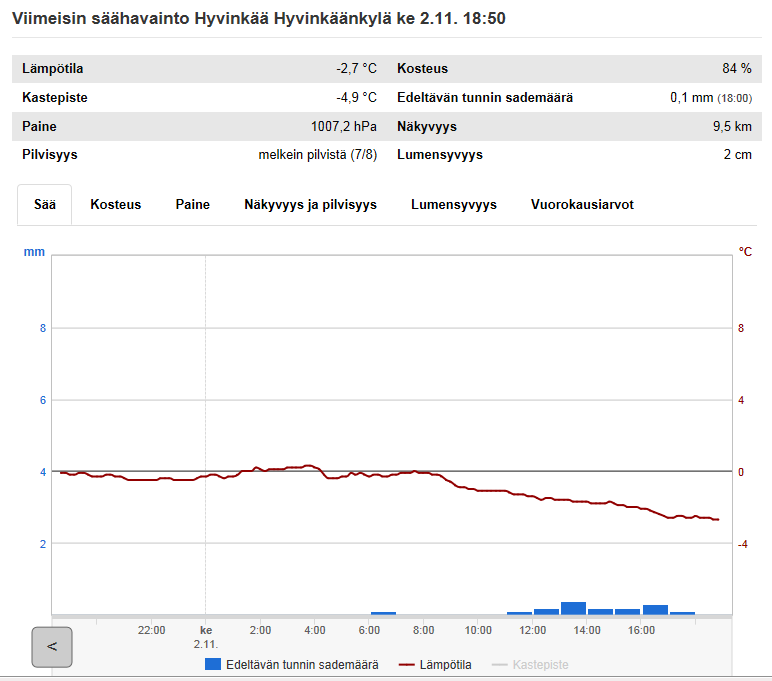Toggle Edeltävän tunnin sademäärä legend series
772x681 pixels.
click(x=302, y=664)
